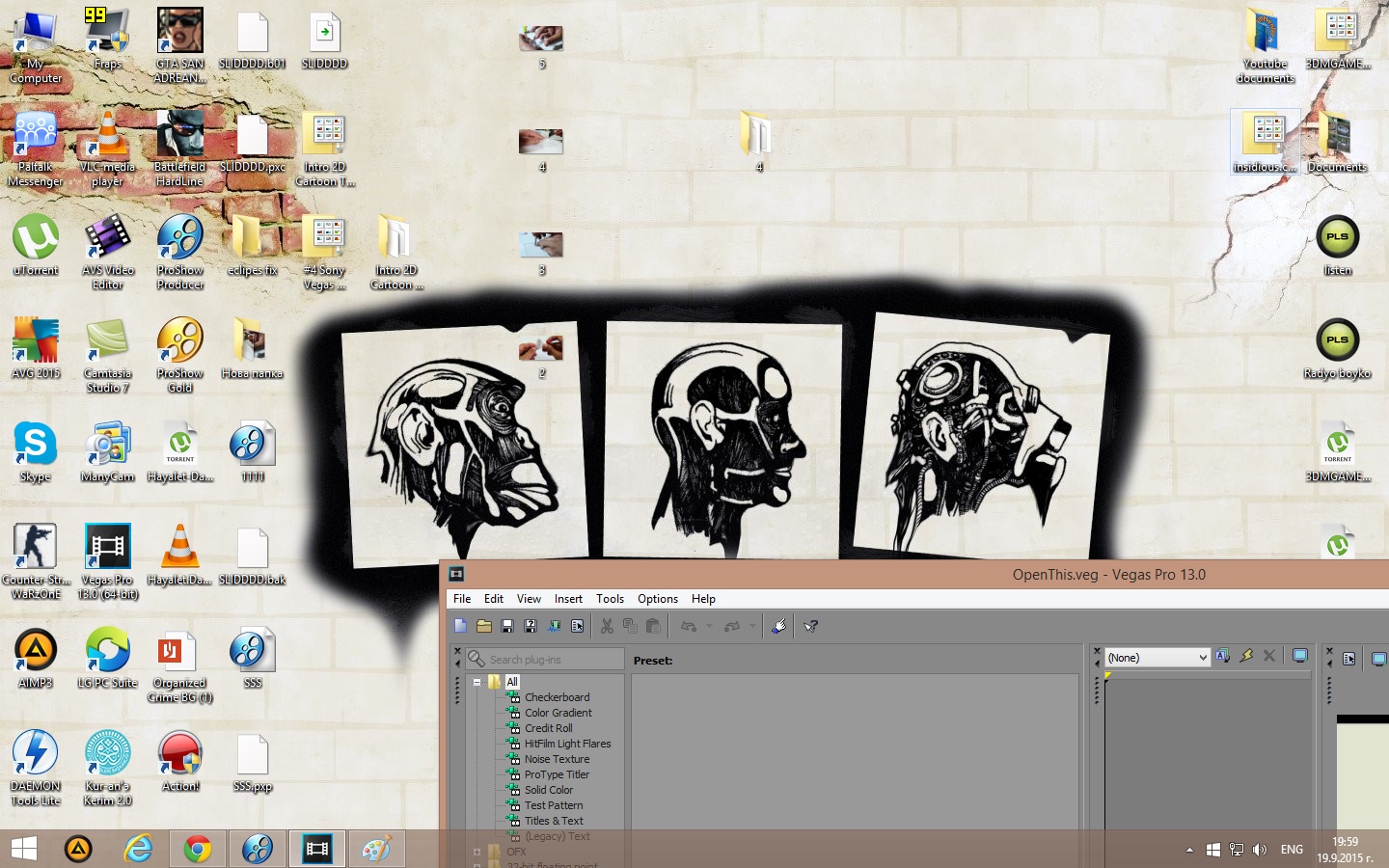1389x868 pixels.
Task: Open the Action! desktop shortcut
Action: pyautogui.click(x=180, y=762)
